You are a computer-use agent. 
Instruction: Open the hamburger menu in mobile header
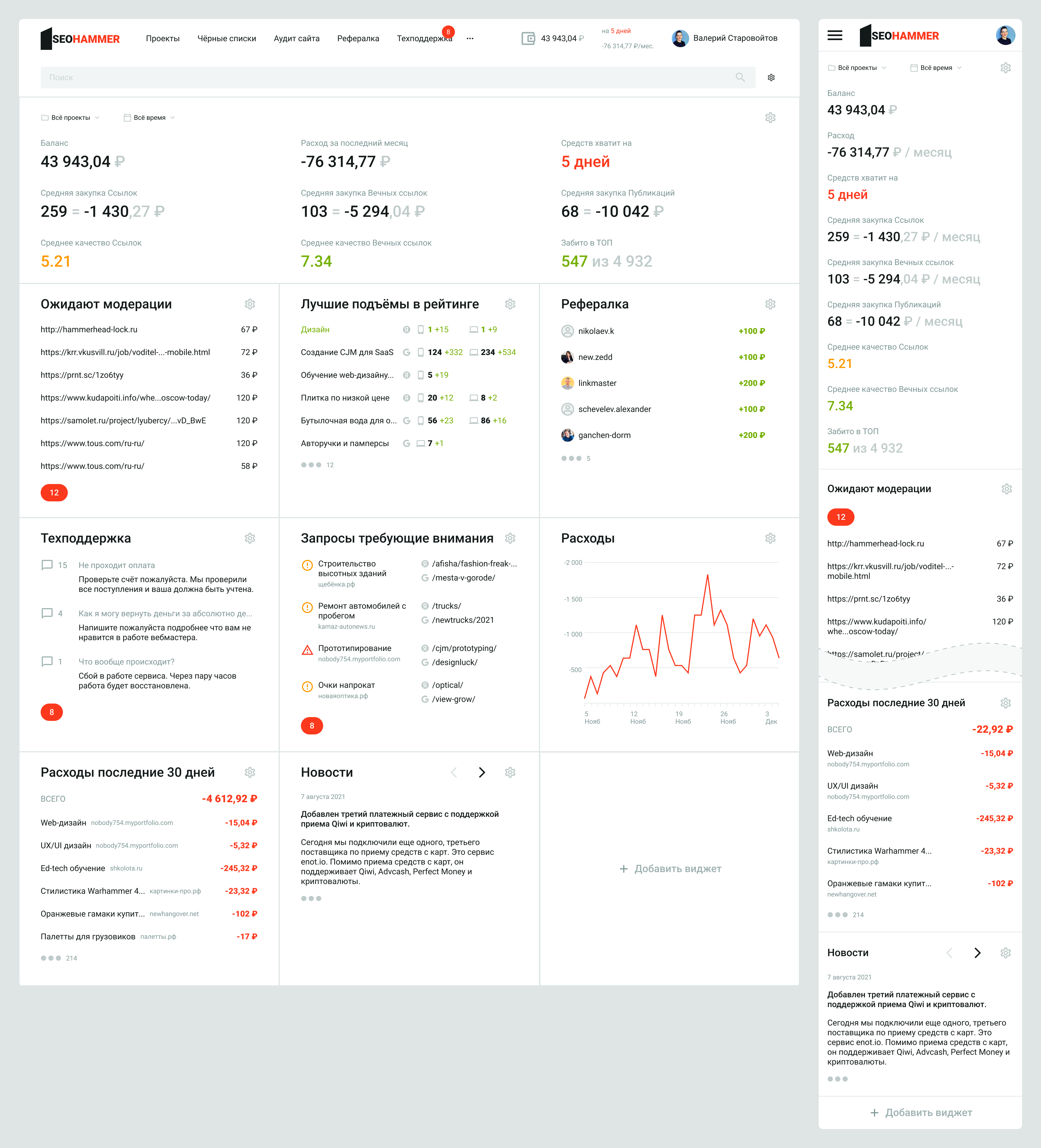coord(835,35)
